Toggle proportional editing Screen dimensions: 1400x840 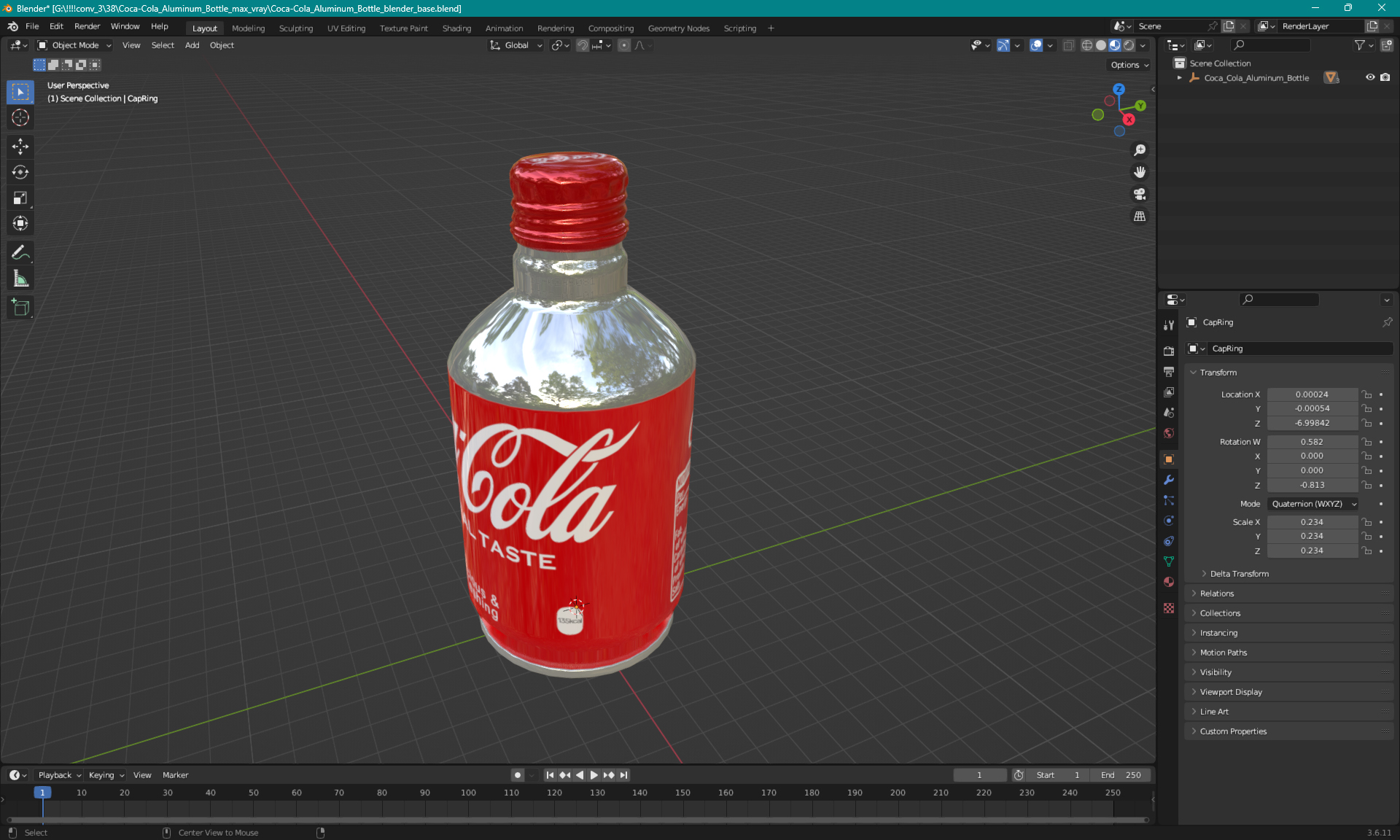tap(623, 45)
